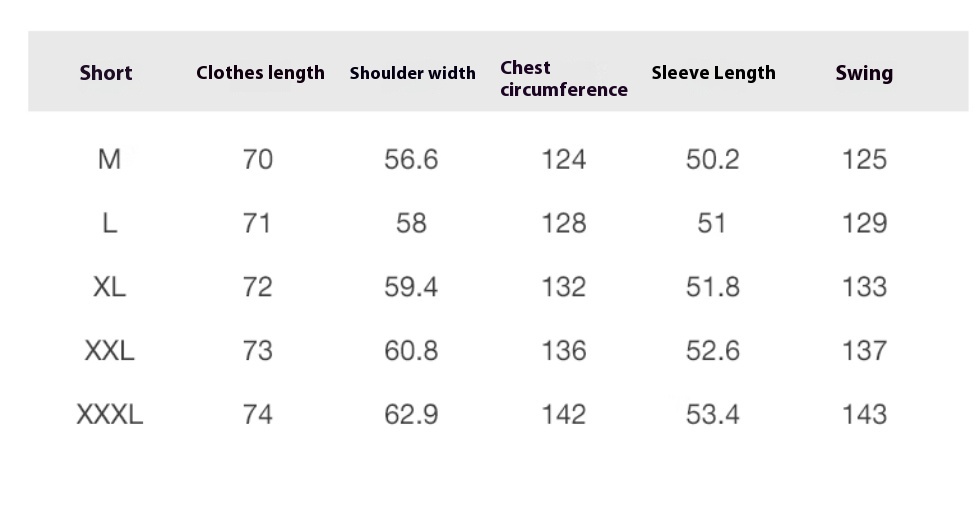Click chest circumference value 142
Image resolution: width=976 pixels, height=508 pixels.
[564, 415]
